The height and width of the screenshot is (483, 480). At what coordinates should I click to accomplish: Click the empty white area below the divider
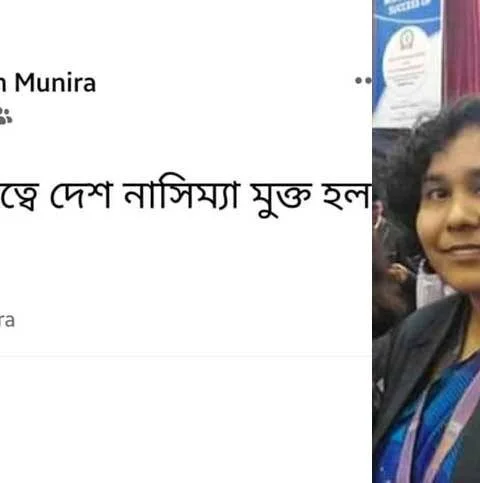186,420
